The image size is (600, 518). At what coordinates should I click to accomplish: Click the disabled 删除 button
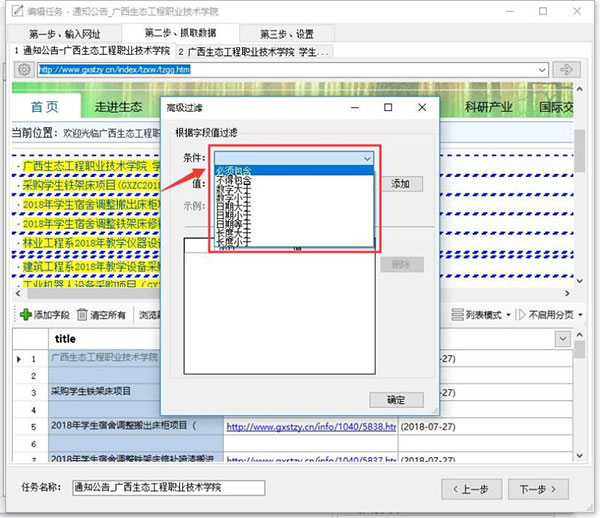[x=401, y=264]
